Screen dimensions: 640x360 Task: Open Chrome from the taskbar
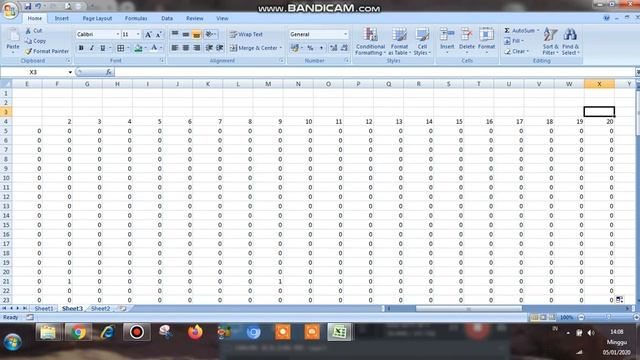pos(79,333)
